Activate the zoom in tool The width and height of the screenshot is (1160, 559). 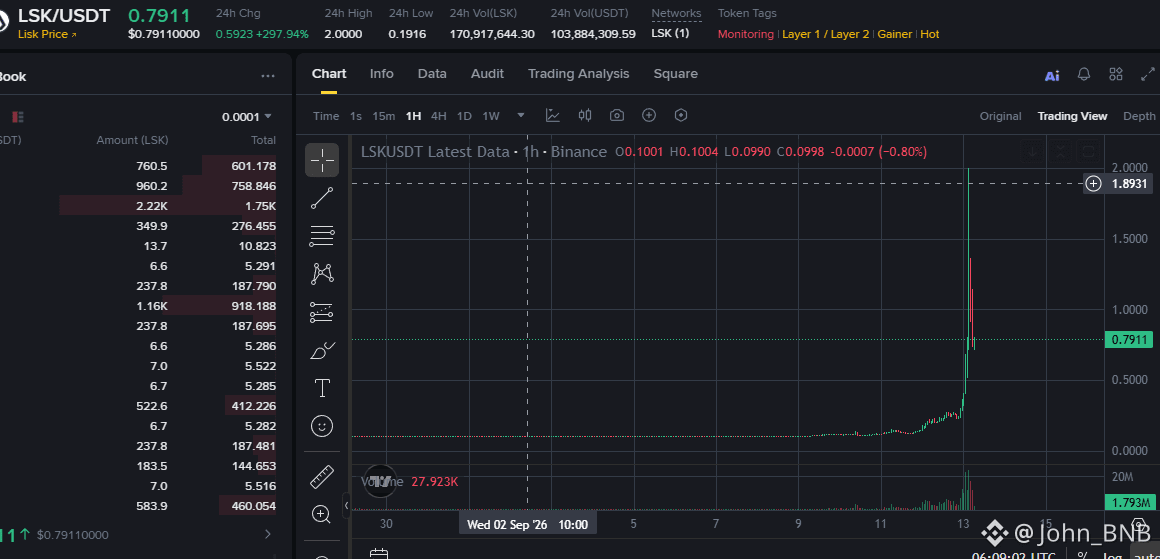click(x=322, y=515)
